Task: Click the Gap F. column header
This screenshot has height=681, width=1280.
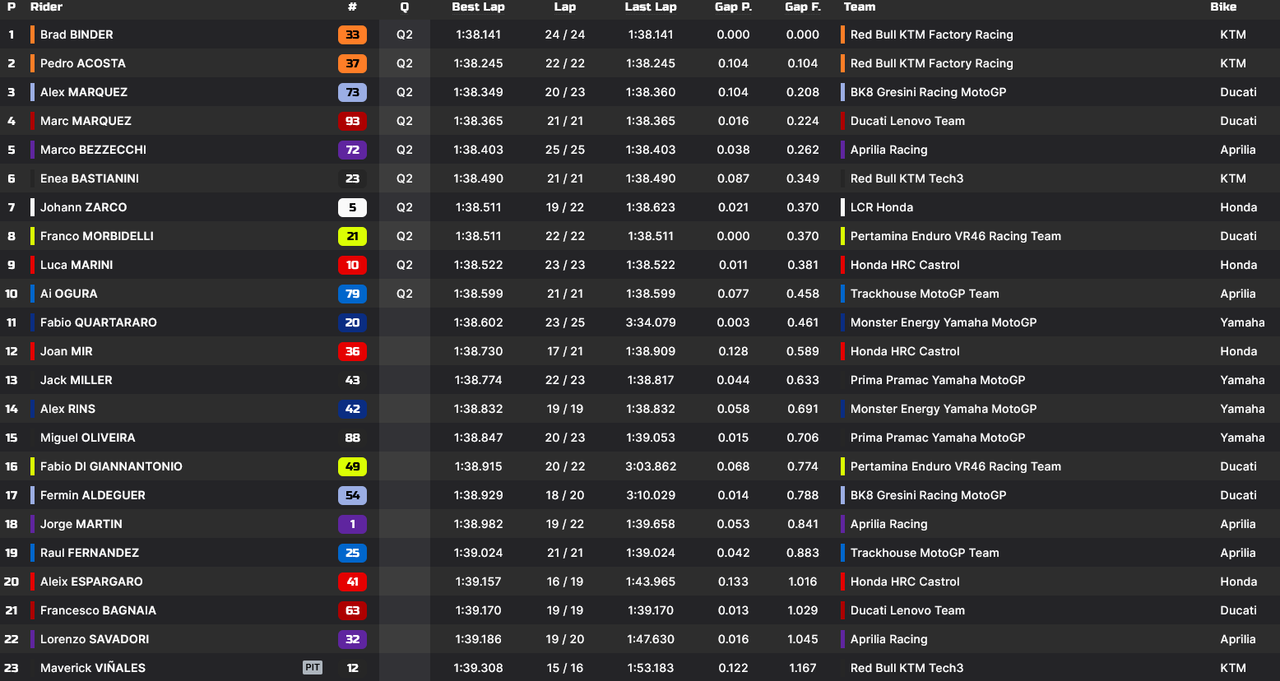Action: (802, 7)
